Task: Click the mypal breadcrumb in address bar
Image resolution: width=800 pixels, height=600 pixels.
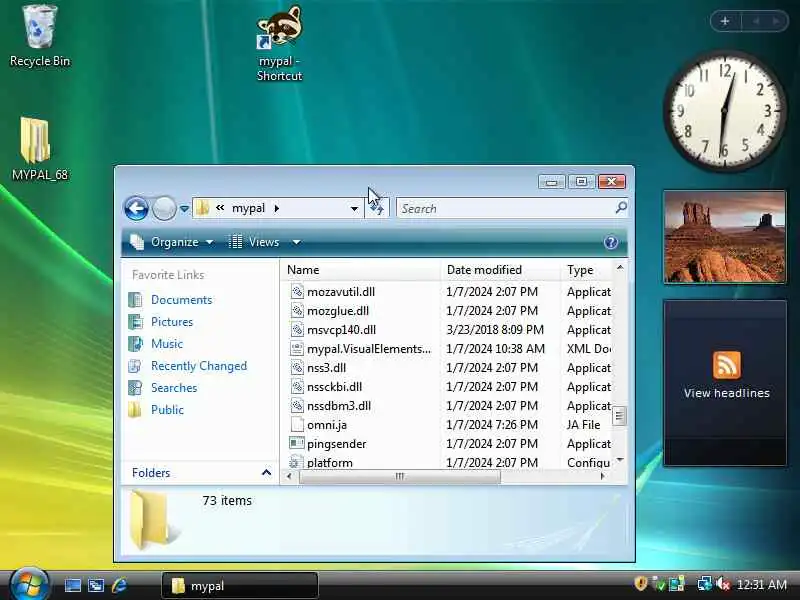Action: pyautogui.click(x=248, y=208)
